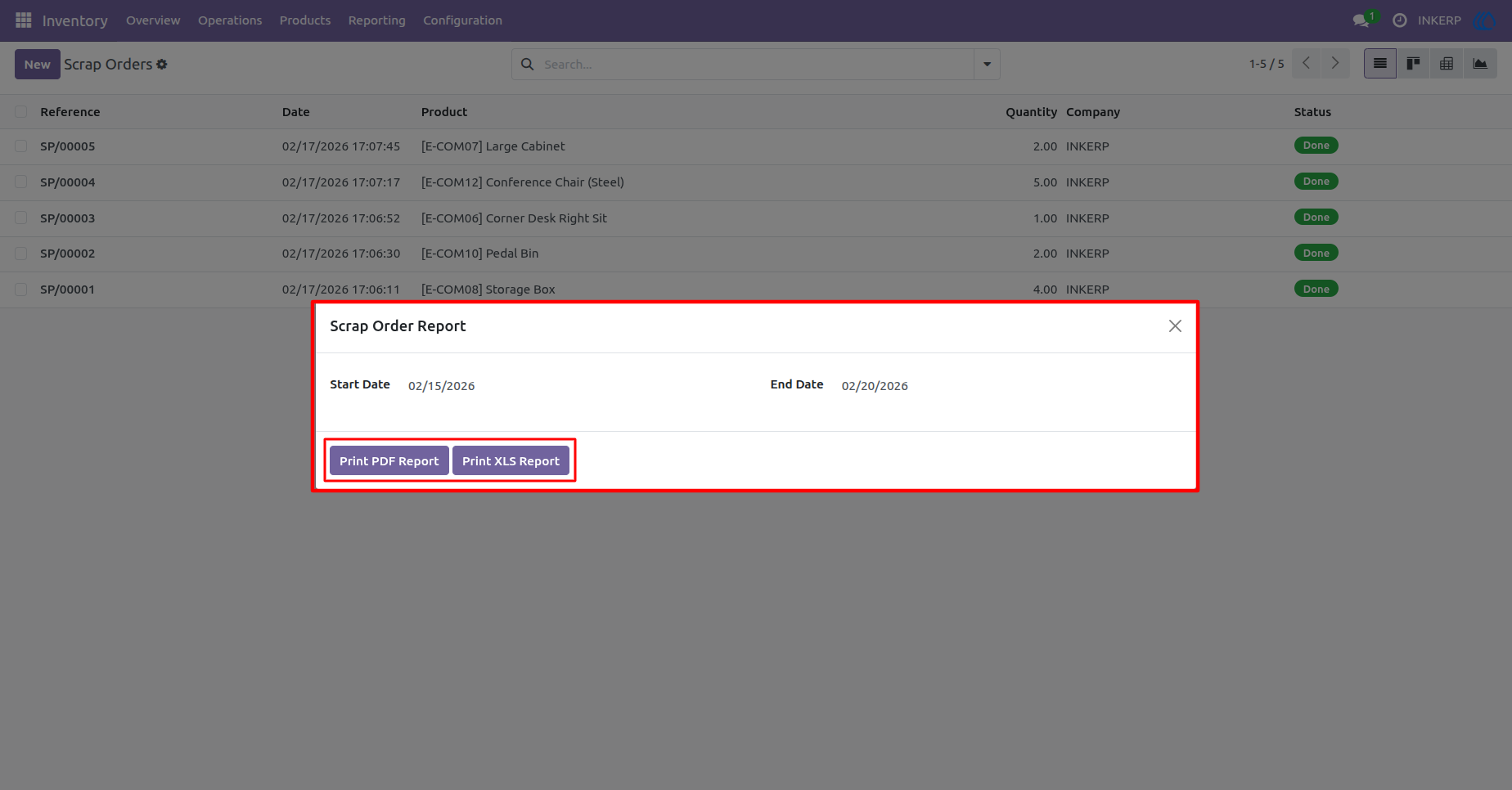Sort by the Status column header
Viewport: 1512px width, 790px height.
pos(1312,111)
